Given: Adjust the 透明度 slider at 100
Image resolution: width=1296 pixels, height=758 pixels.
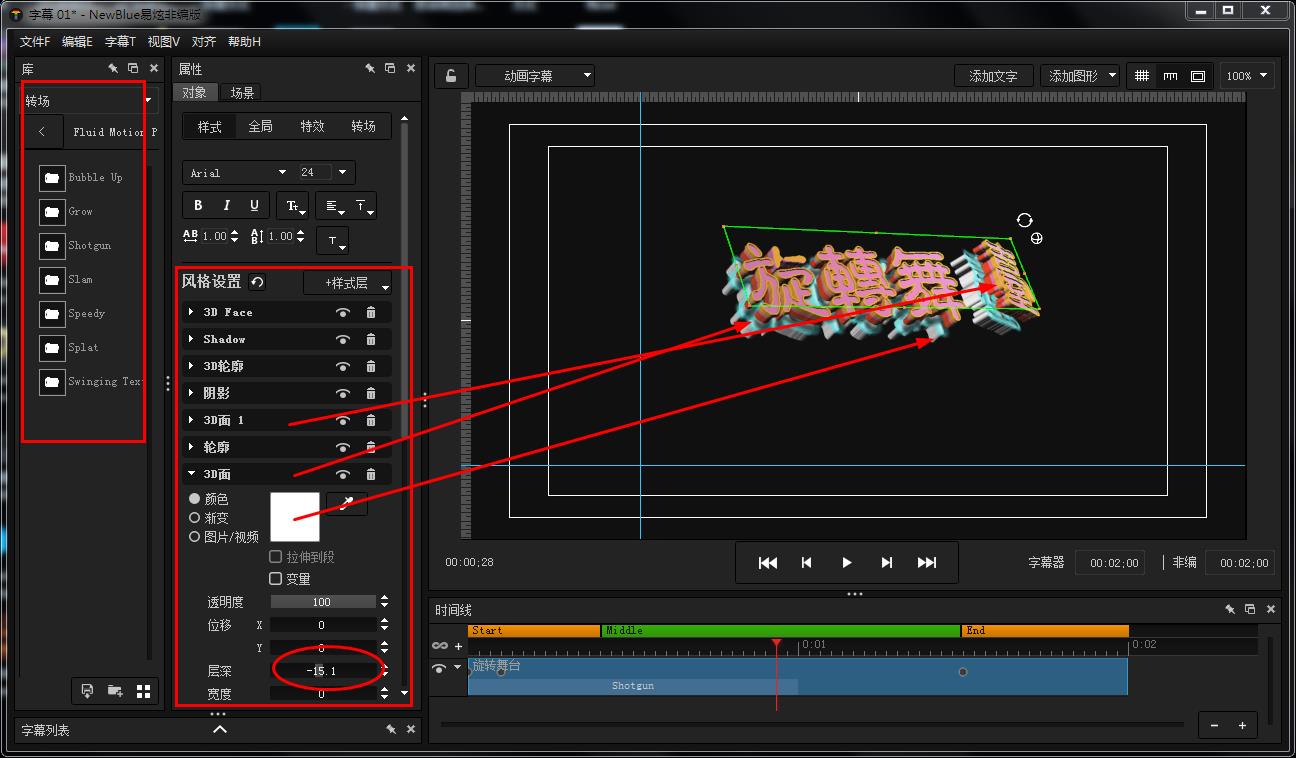Looking at the screenshot, I should (x=323, y=602).
